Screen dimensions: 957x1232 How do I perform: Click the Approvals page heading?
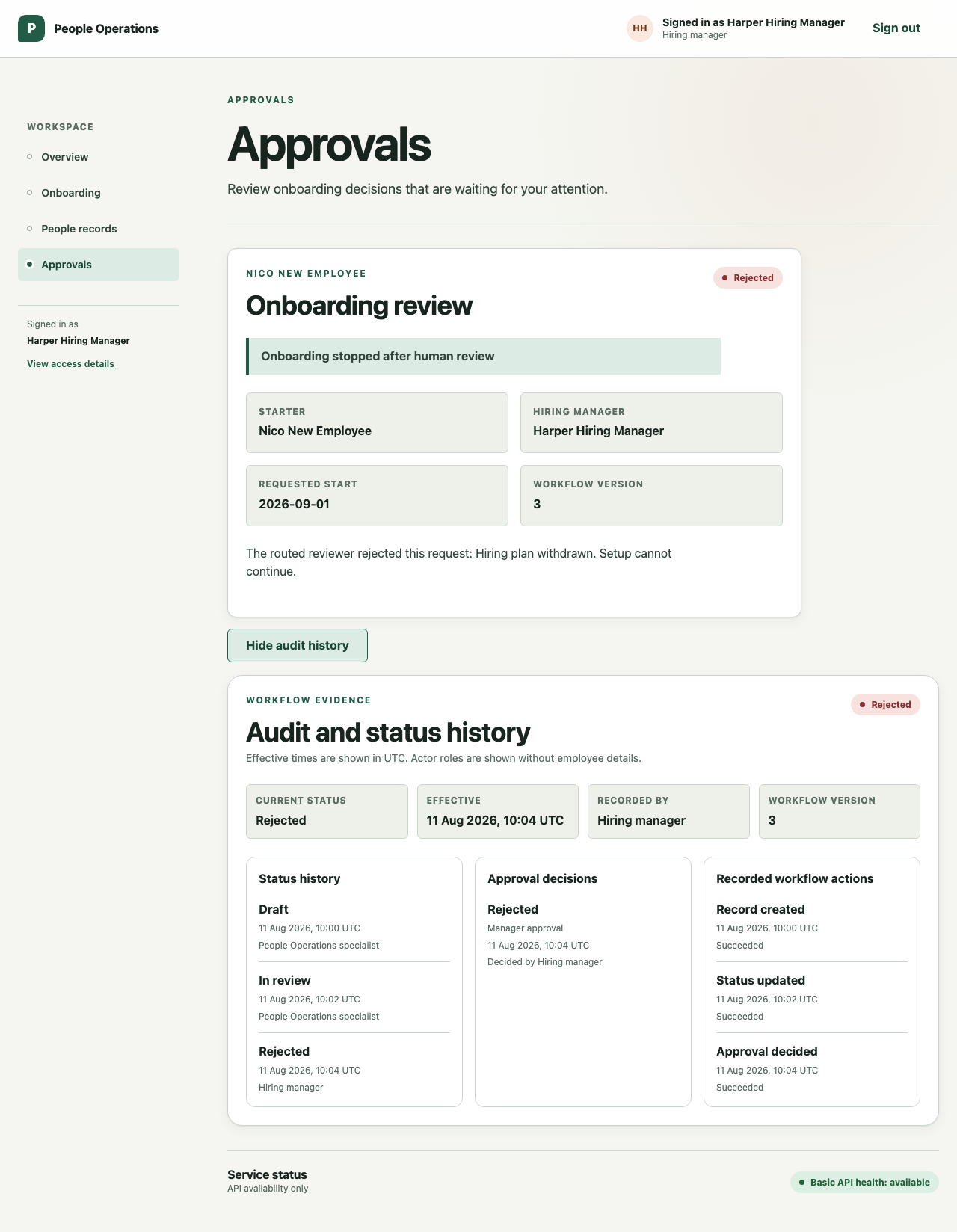coord(329,144)
